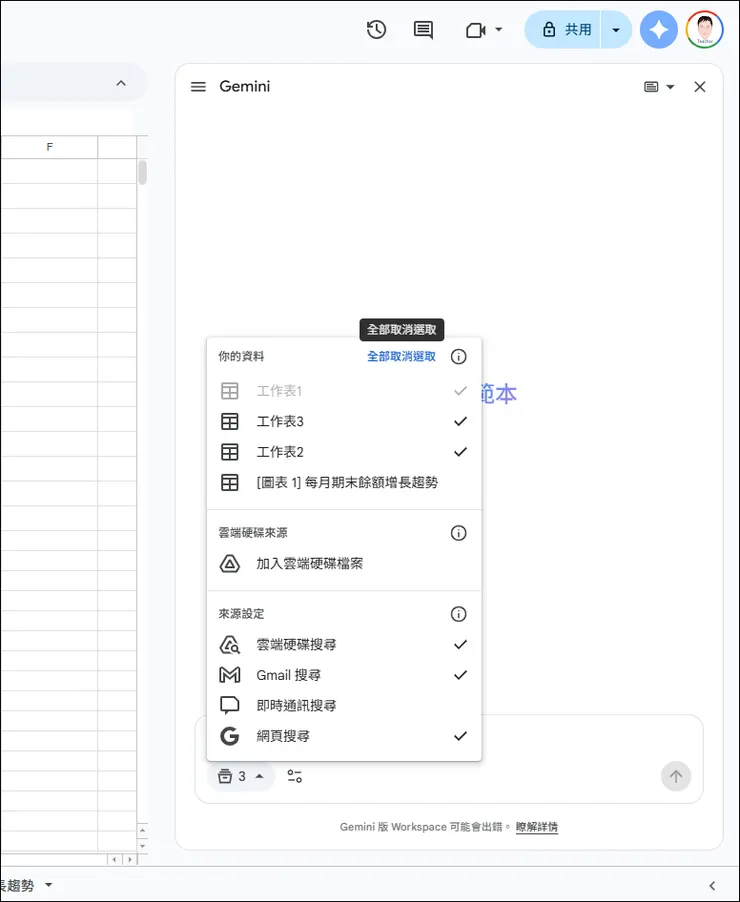740x902 pixels.
Task: Enable 即時通訊搜尋 source setting
Action: 344,706
